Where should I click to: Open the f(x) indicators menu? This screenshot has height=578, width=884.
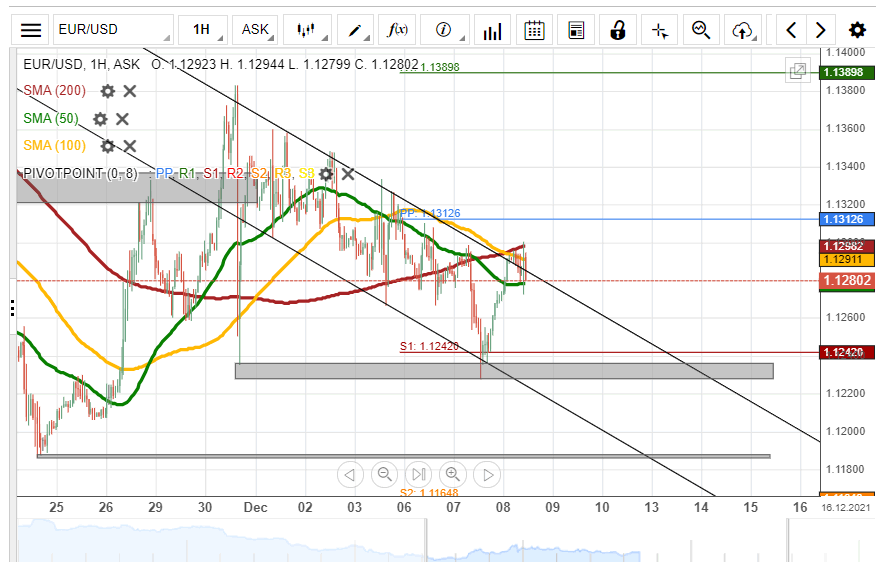pyautogui.click(x=398, y=30)
